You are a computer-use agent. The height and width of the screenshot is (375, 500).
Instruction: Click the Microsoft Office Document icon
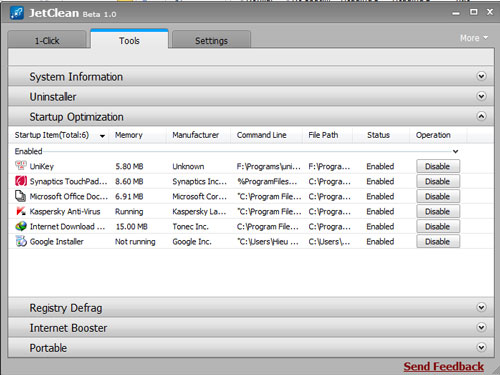tap(21, 196)
